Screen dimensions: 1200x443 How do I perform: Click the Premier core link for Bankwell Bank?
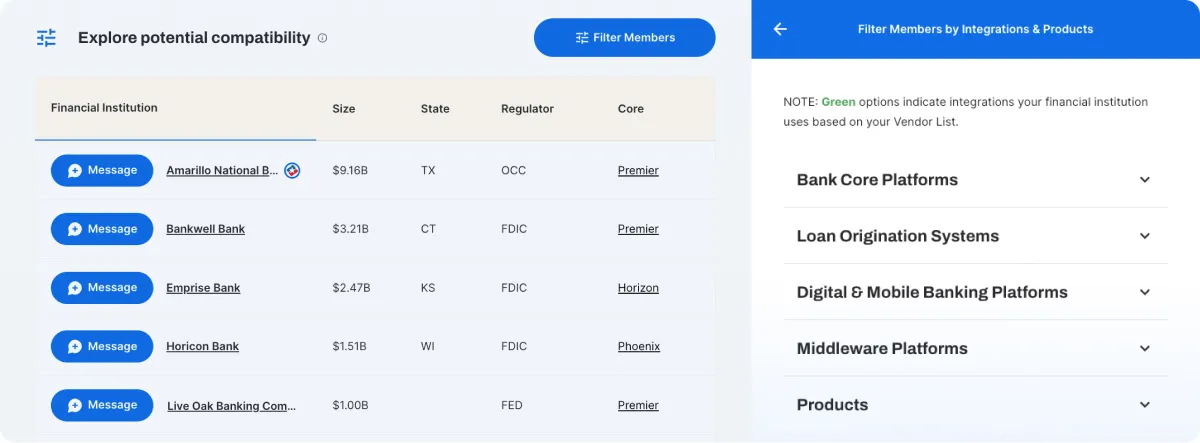click(x=638, y=229)
